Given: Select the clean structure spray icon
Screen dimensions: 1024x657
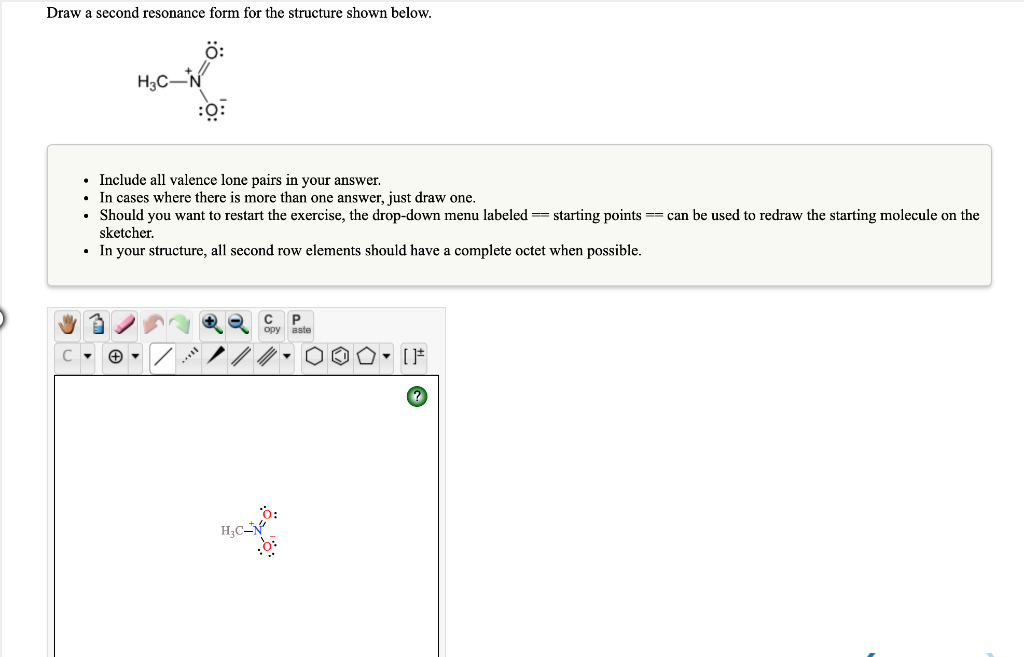Looking at the screenshot, I should click(97, 324).
